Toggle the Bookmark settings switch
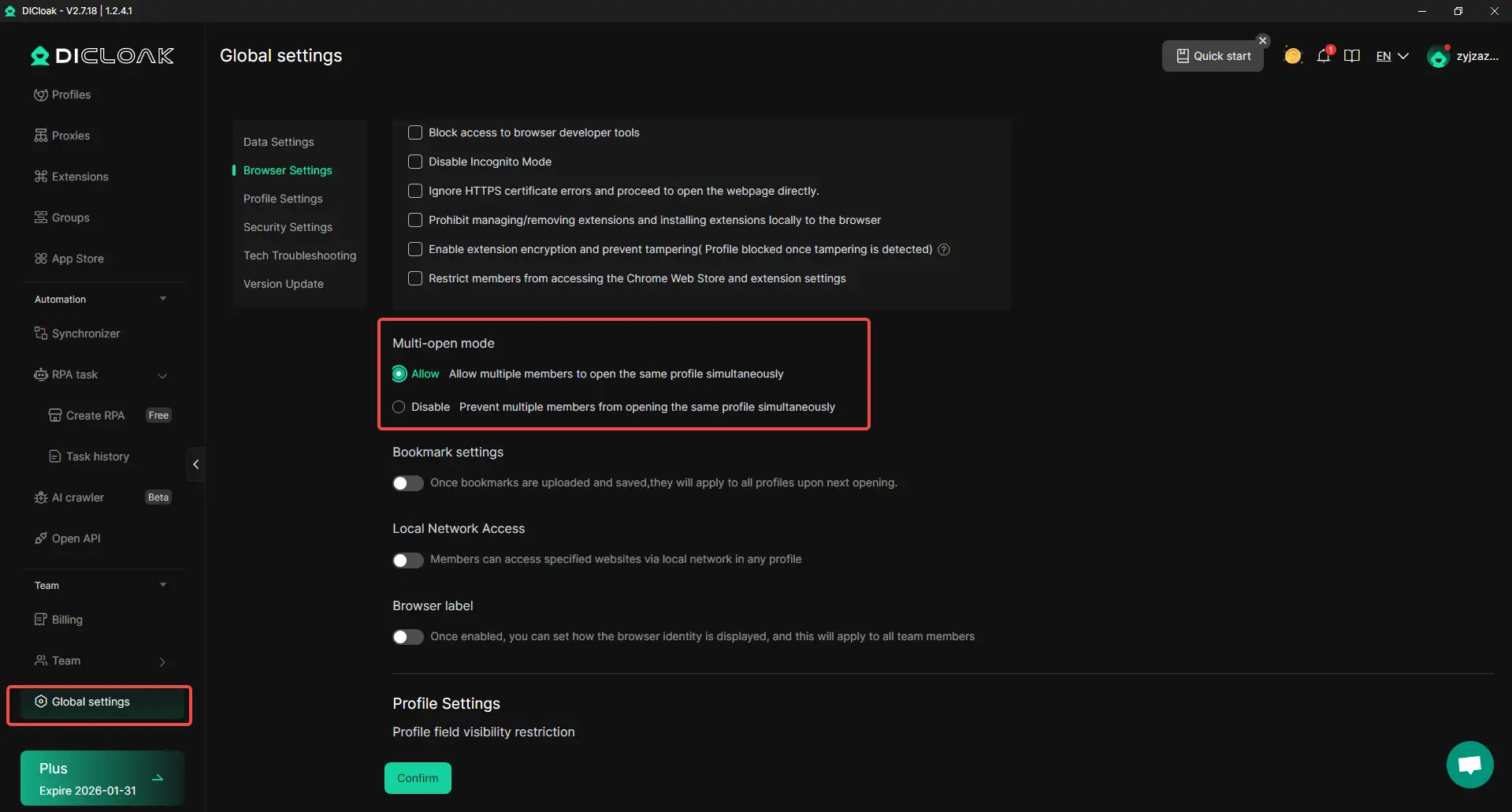Viewport: 1512px width, 812px height. click(x=408, y=483)
